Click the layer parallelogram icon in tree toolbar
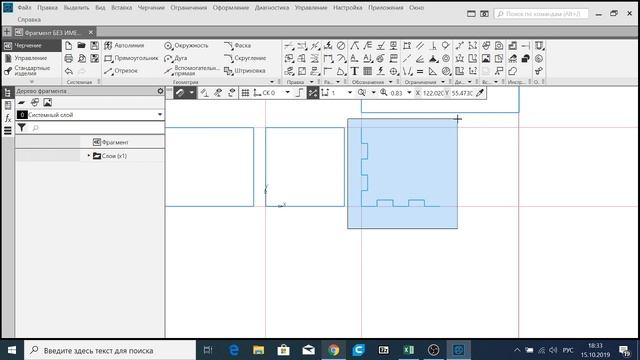The height and width of the screenshot is (360, 640). 21,102
